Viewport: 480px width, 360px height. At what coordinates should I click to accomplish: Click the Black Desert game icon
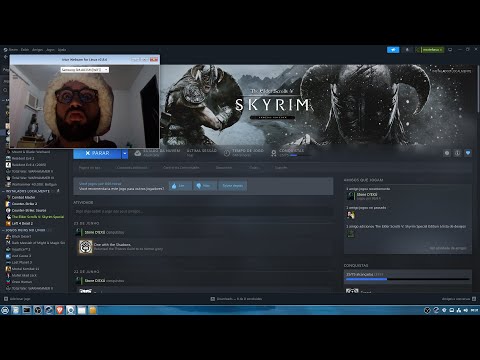click(8, 237)
